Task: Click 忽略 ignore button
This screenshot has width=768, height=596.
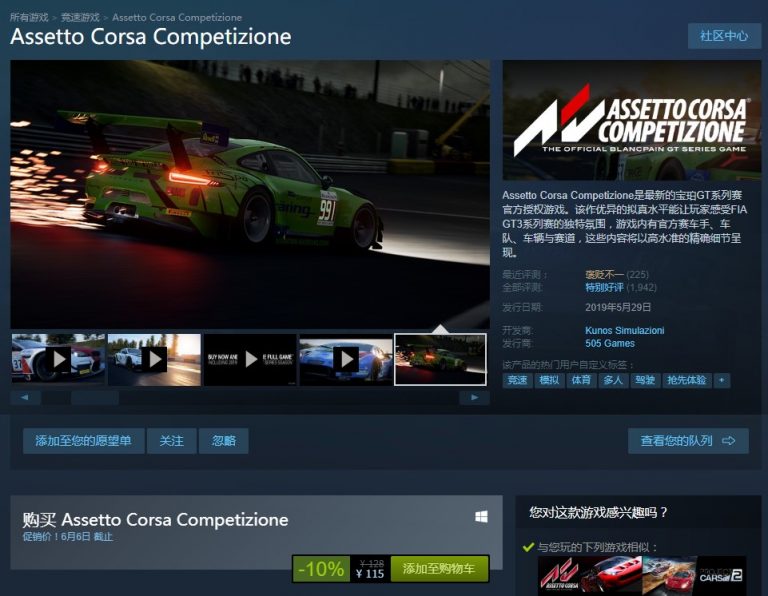Action: pyautogui.click(x=224, y=441)
